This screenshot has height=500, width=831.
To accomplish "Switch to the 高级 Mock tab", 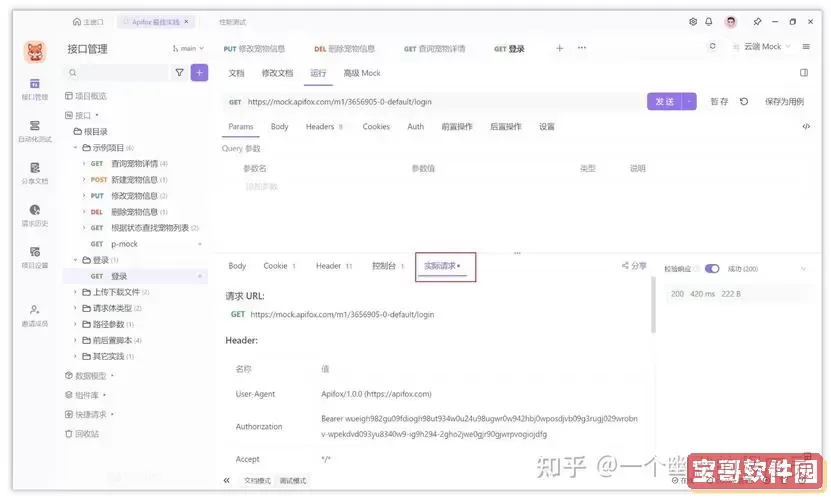I will 362,73.
